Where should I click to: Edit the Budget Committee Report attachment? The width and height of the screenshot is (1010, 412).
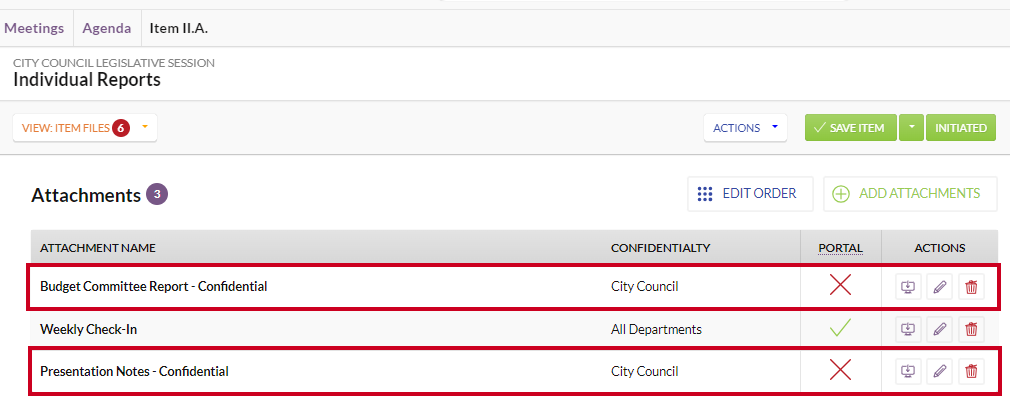(x=940, y=286)
